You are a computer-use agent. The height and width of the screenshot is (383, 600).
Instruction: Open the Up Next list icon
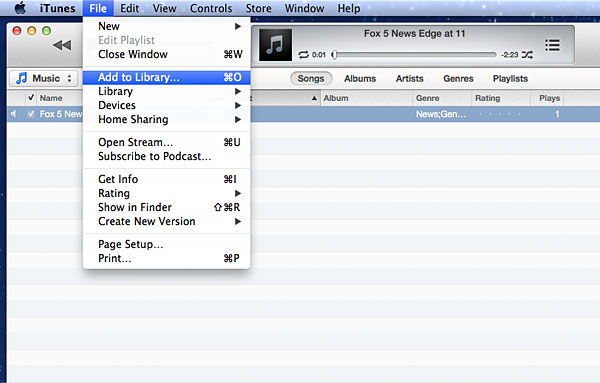552,45
